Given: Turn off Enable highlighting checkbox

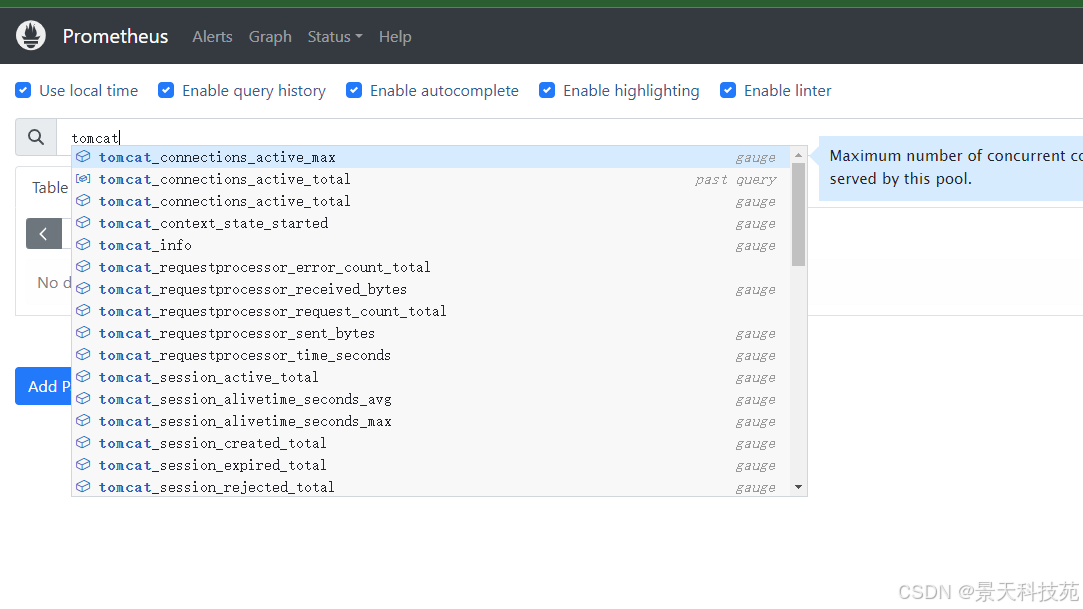Looking at the screenshot, I should click(x=547, y=90).
